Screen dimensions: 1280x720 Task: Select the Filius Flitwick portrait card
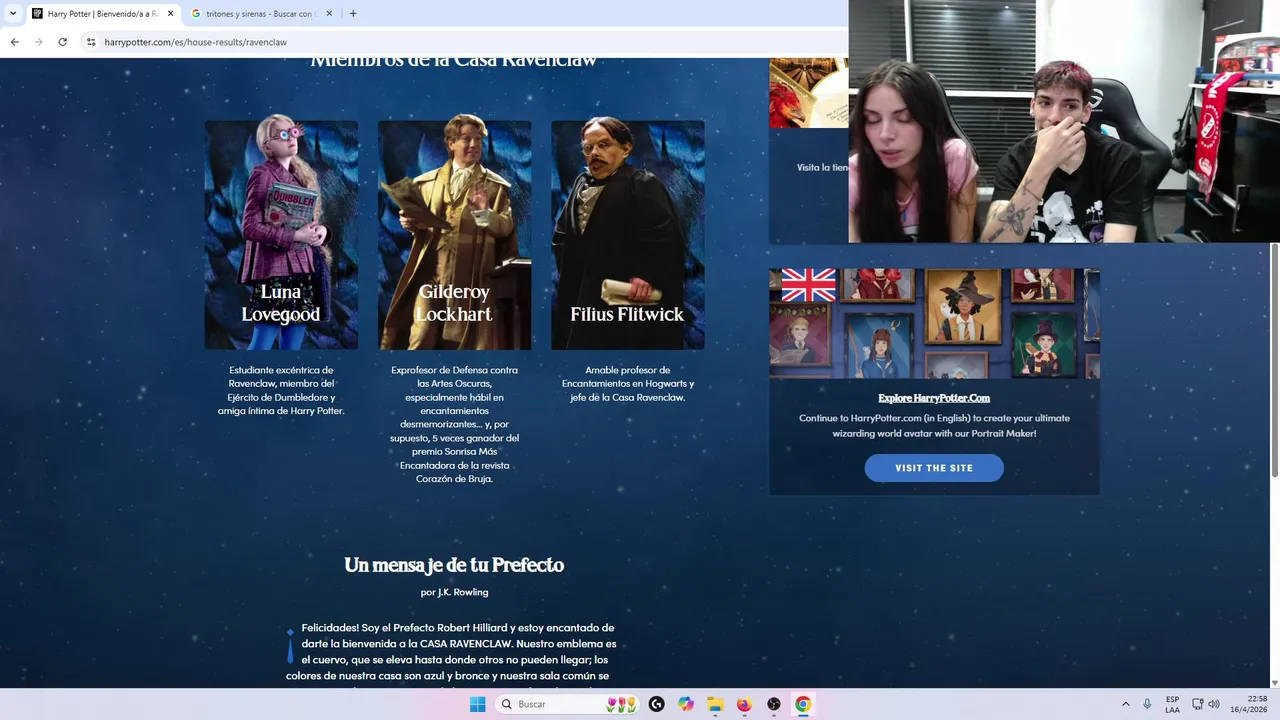(627, 235)
